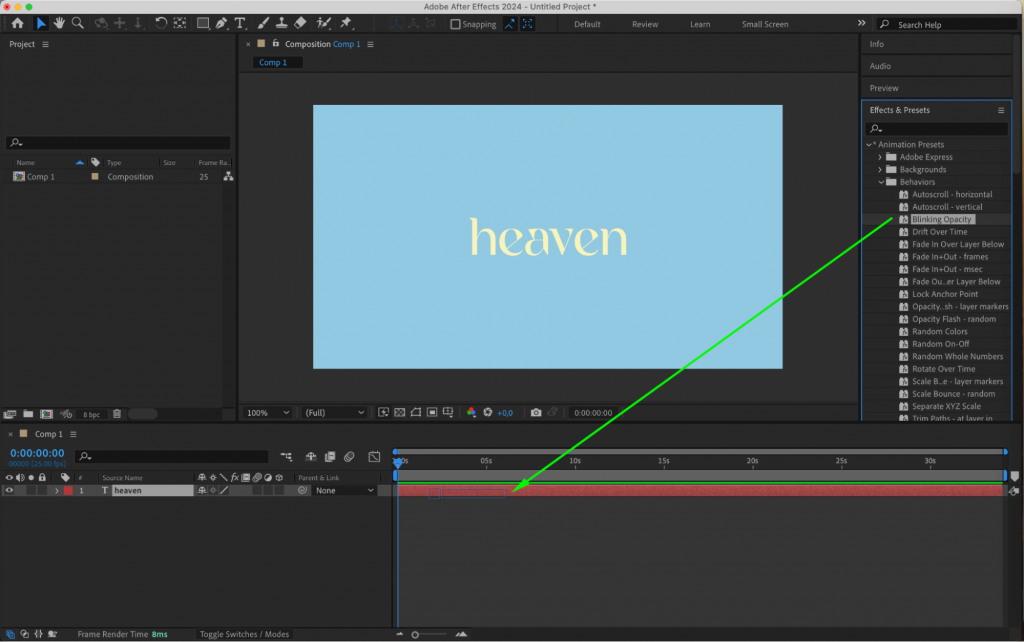The image size is (1024, 642).
Task: Select the Type tool
Action: [x=240, y=23]
